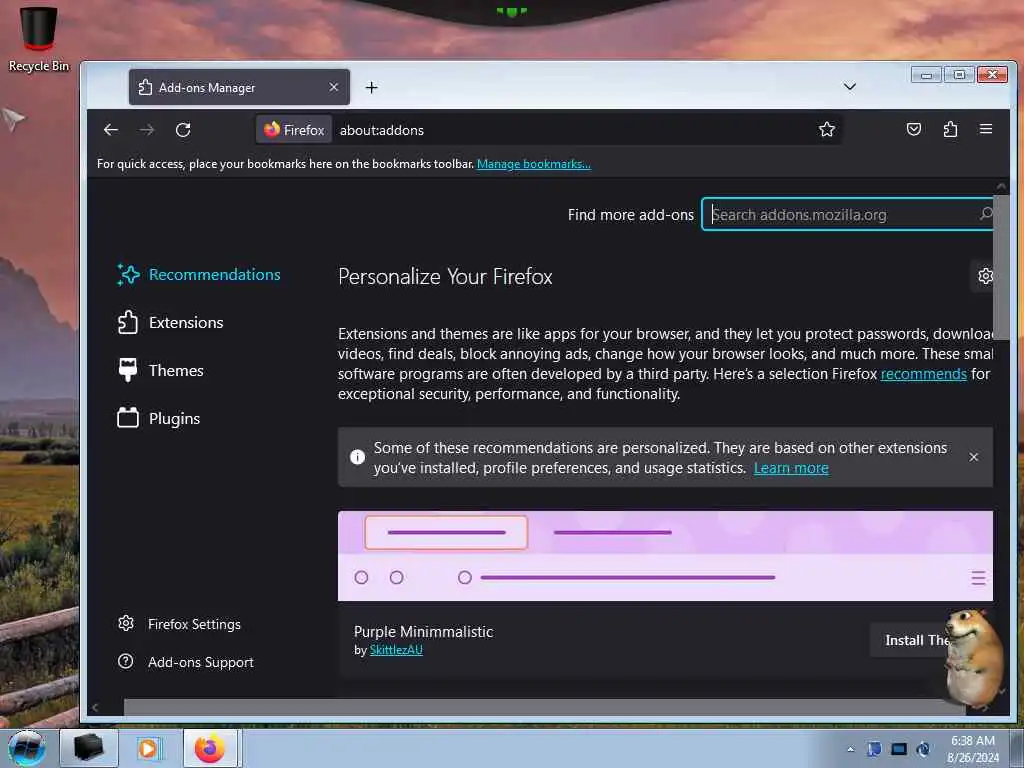1024x768 pixels.
Task: Click the clock showing 6:38 AM
Action: coord(973,748)
